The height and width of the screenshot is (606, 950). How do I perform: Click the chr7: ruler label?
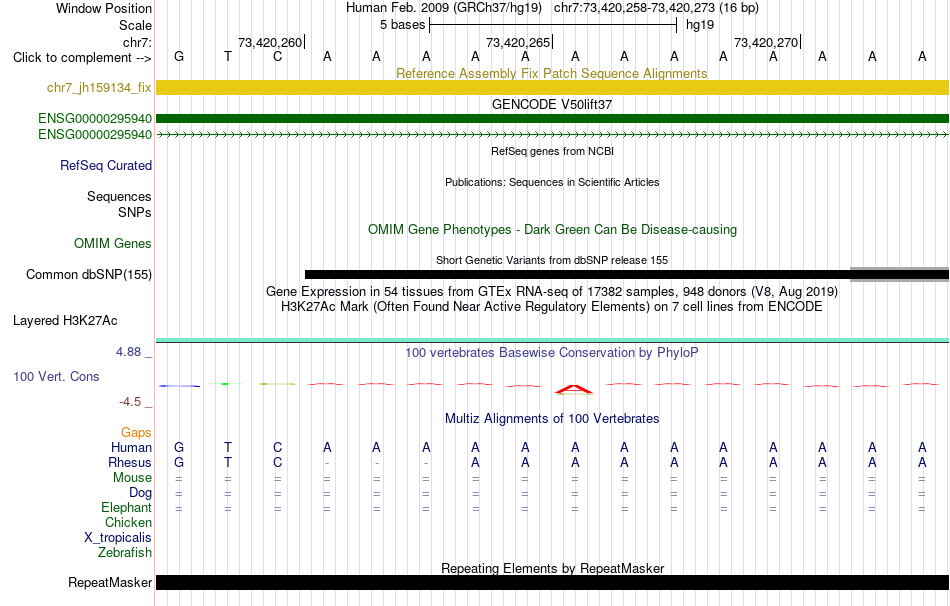137,42
